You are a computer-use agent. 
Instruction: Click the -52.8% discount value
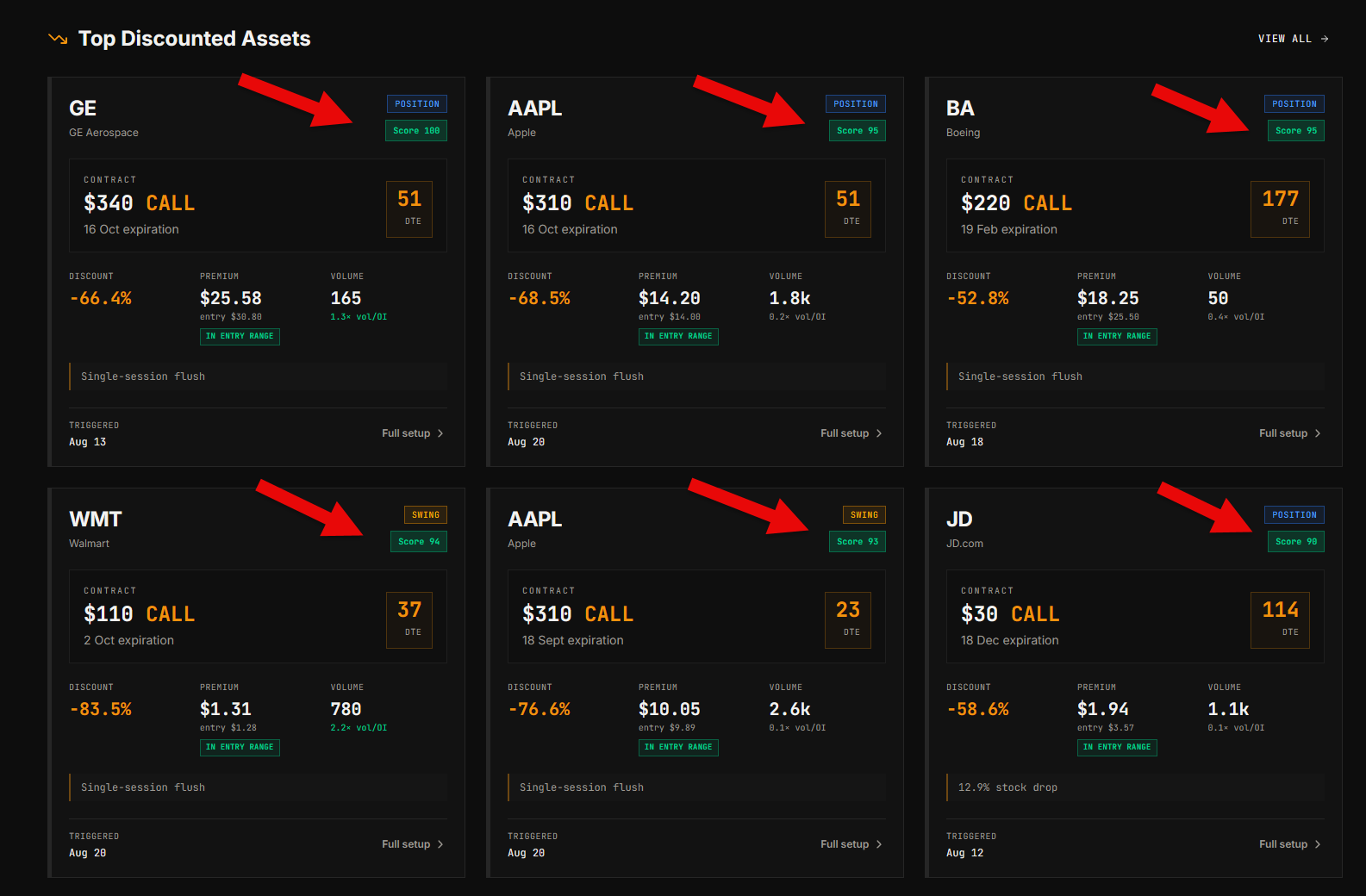click(978, 299)
